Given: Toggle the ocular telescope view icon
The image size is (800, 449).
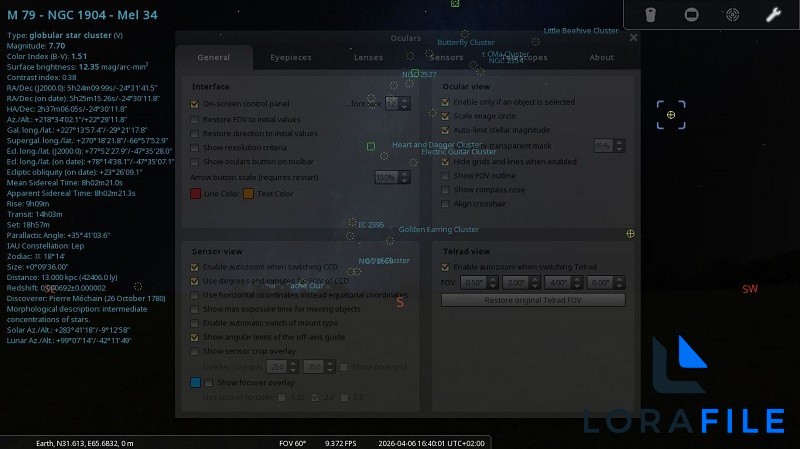Looking at the screenshot, I should tap(651, 15).
